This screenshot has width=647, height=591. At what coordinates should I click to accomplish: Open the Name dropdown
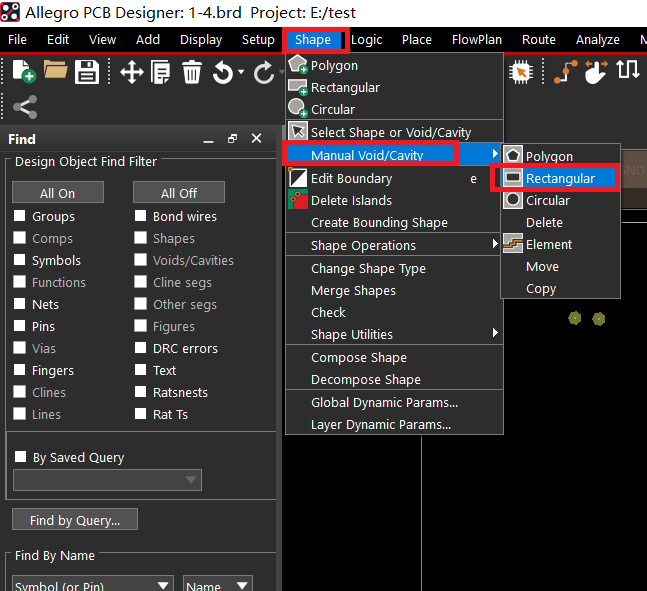(x=217, y=584)
